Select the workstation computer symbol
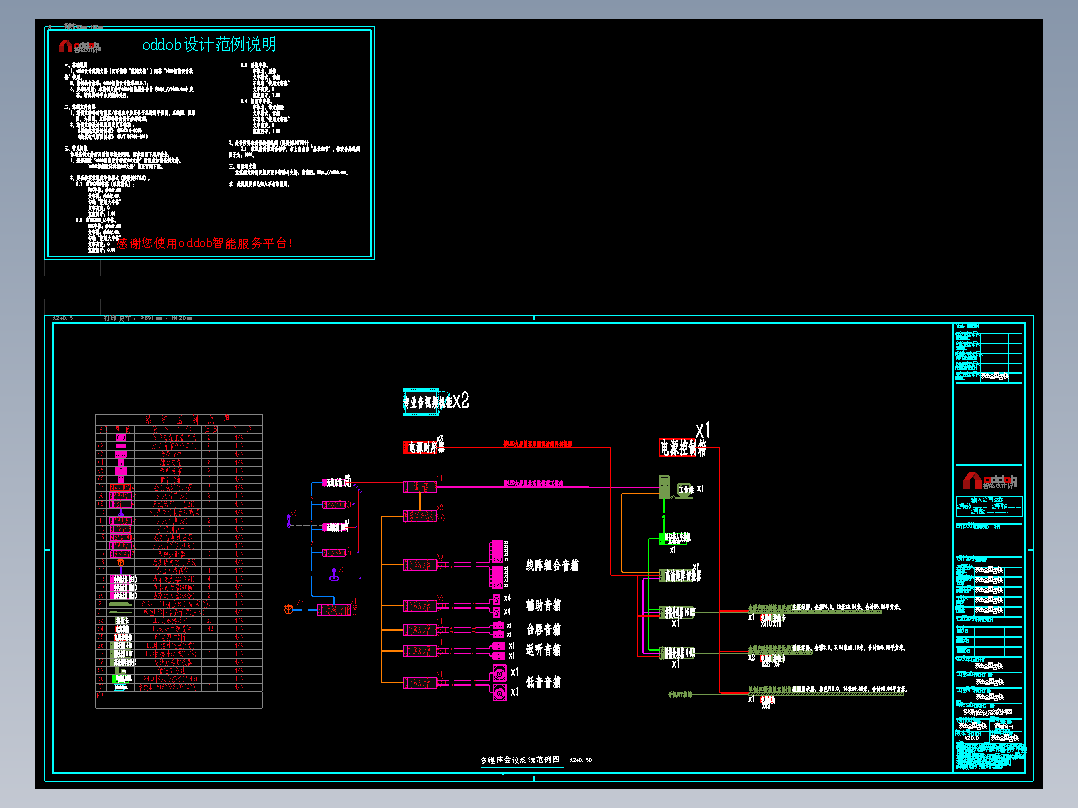 click(x=685, y=490)
